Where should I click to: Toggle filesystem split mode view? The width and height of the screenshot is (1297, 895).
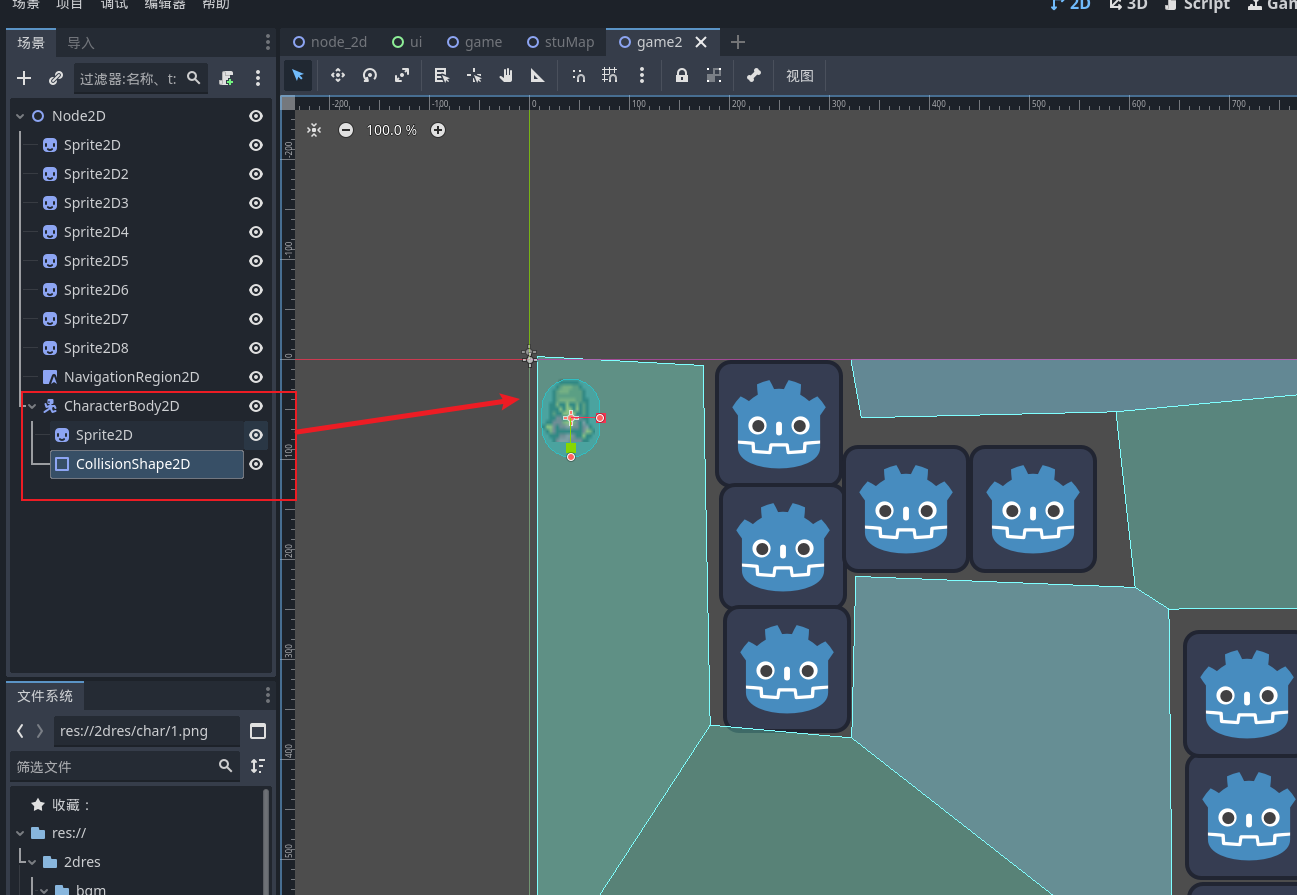click(x=258, y=731)
